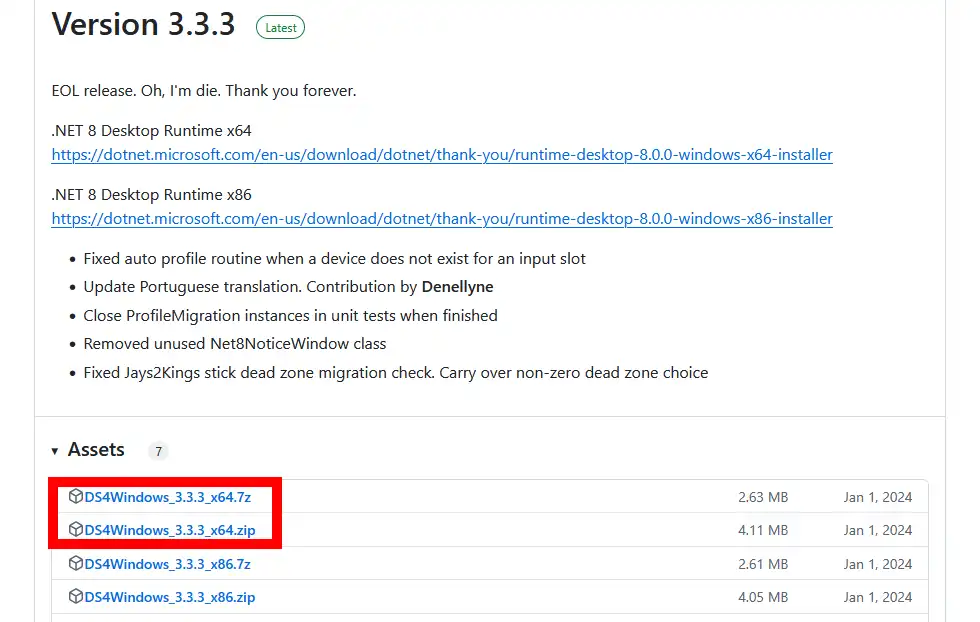
Task: Click the 'Fixed auto profile routine' bullet
Action: coord(334,259)
